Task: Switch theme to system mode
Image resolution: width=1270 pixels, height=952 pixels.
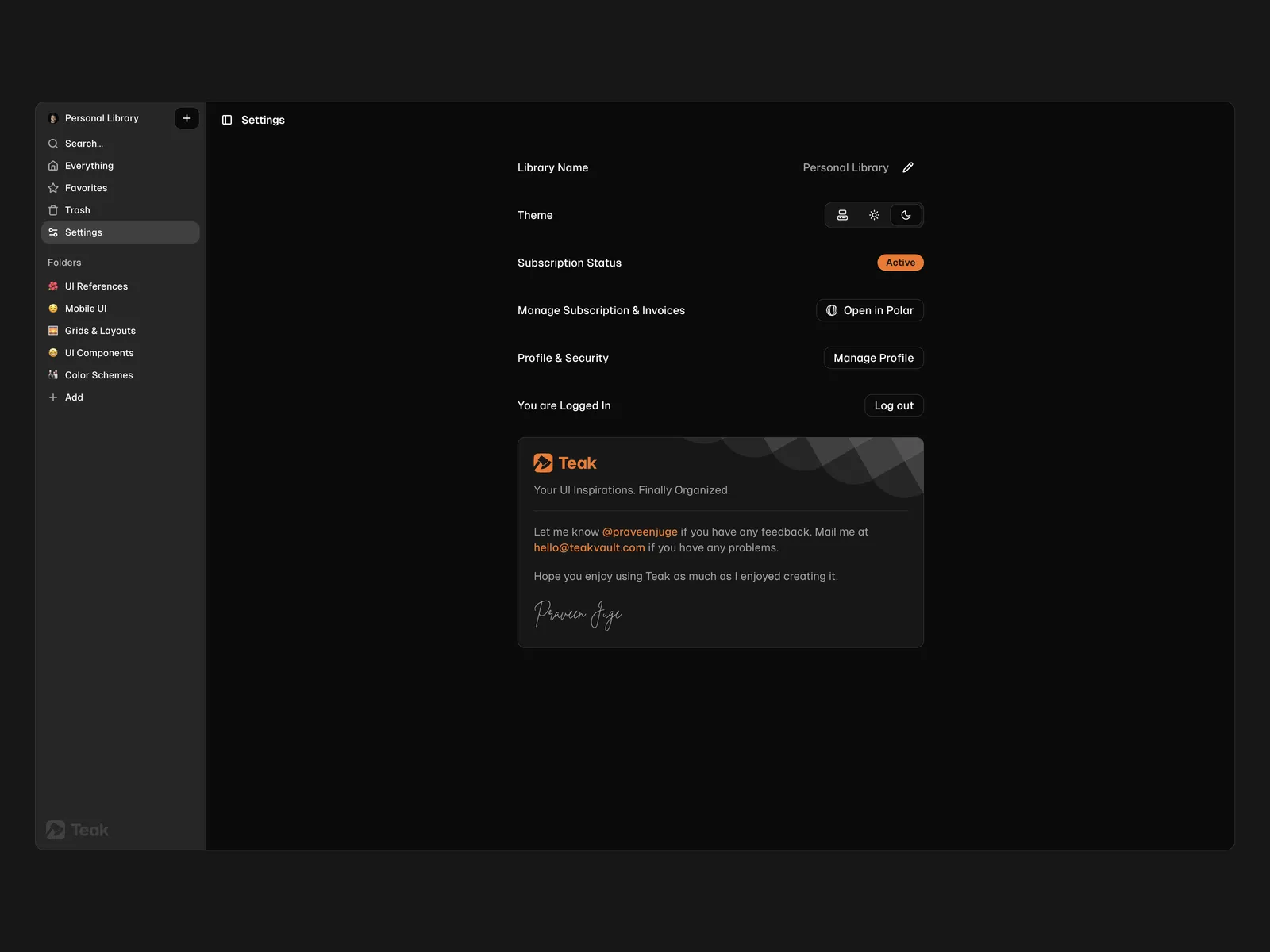Action: point(842,215)
